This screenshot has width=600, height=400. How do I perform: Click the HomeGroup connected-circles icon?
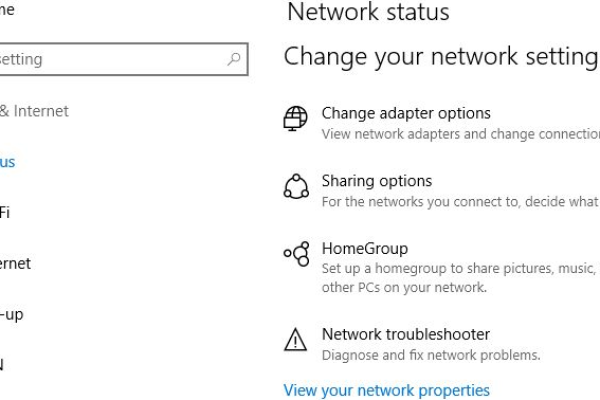[x=297, y=253]
